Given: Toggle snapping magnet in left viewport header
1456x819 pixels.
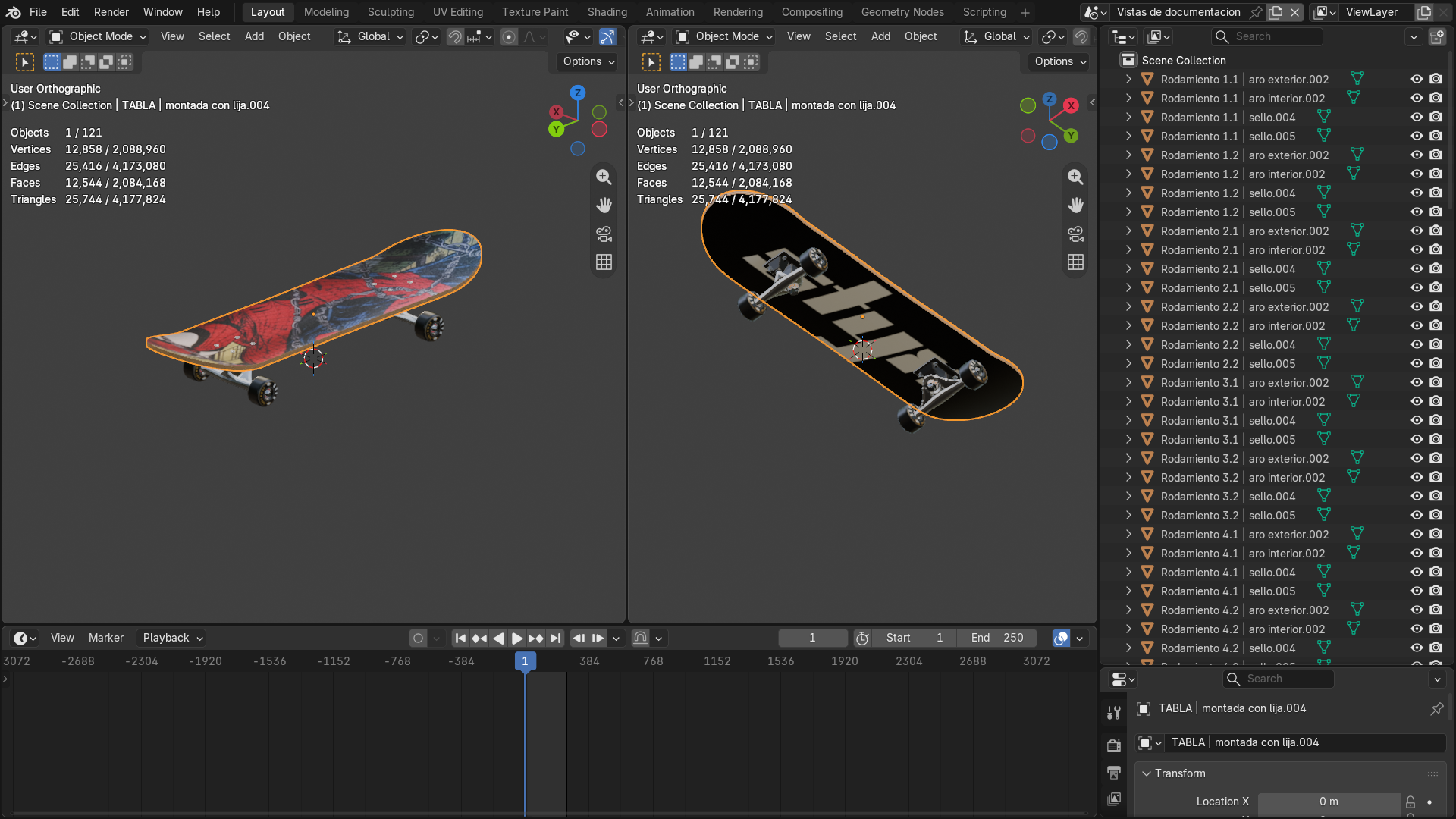Looking at the screenshot, I should (455, 36).
